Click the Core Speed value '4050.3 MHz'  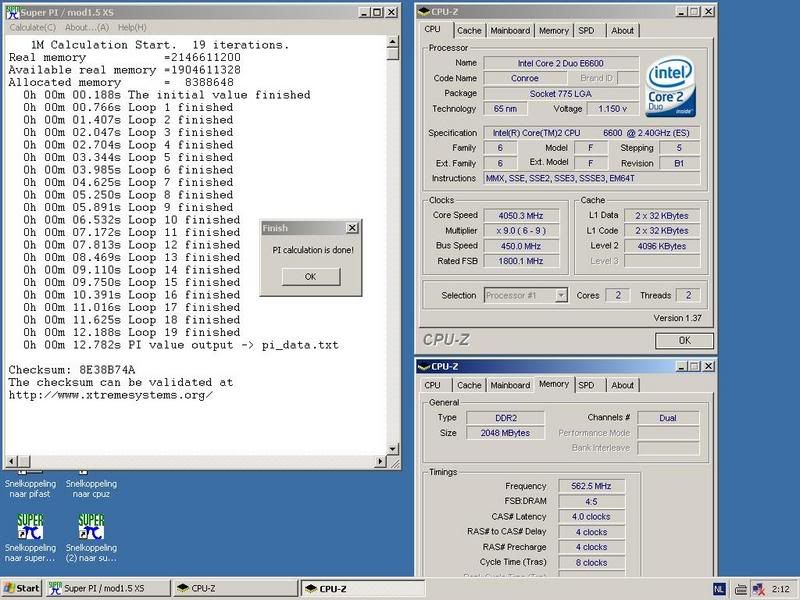[x=521, y=215]
